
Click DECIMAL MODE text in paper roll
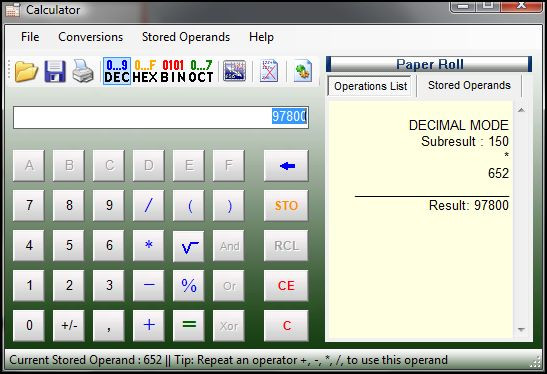pyautogui.click(x=459, y=125)
